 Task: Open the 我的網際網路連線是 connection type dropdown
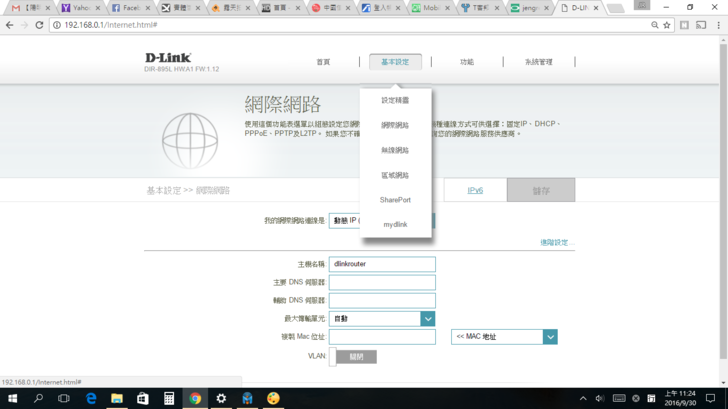click(345, 220)
